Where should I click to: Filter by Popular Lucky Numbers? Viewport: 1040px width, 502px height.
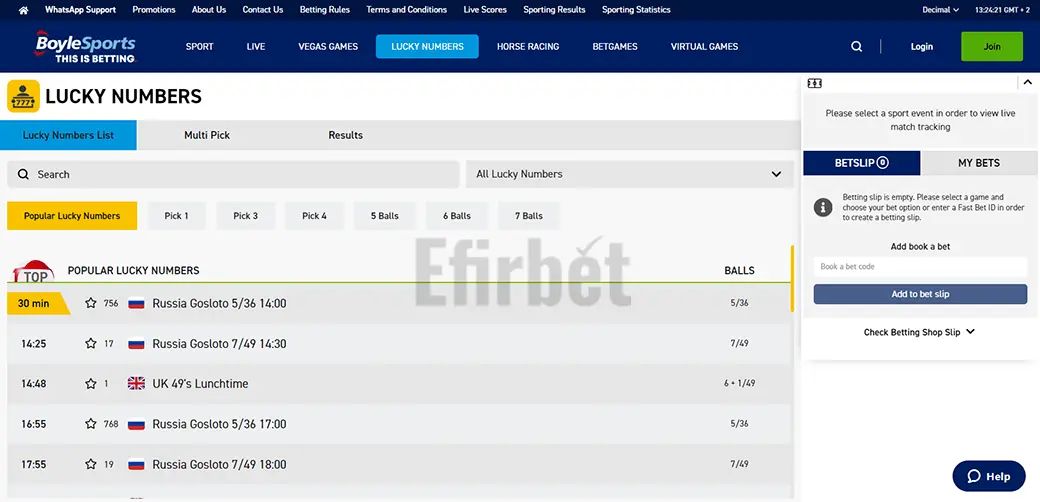pos(72,216)
